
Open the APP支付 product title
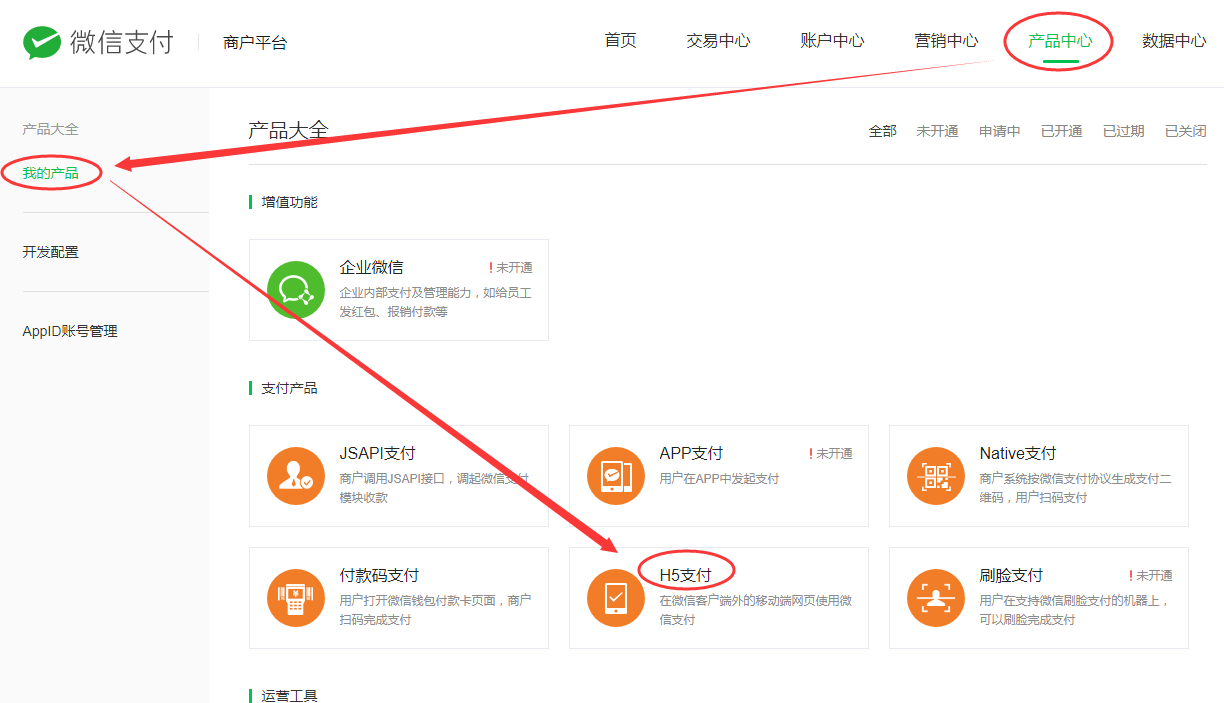(x=691, y=453)
